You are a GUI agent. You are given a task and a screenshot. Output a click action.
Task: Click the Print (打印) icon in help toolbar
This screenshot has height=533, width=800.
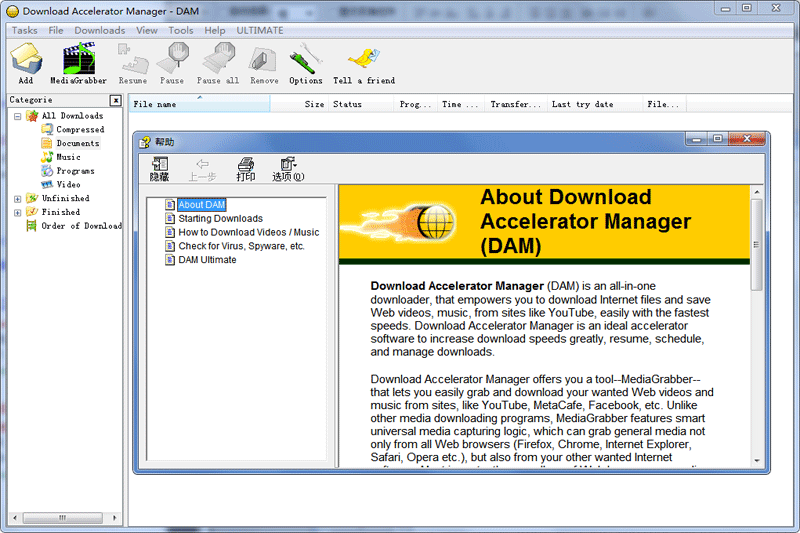[245, 168]
